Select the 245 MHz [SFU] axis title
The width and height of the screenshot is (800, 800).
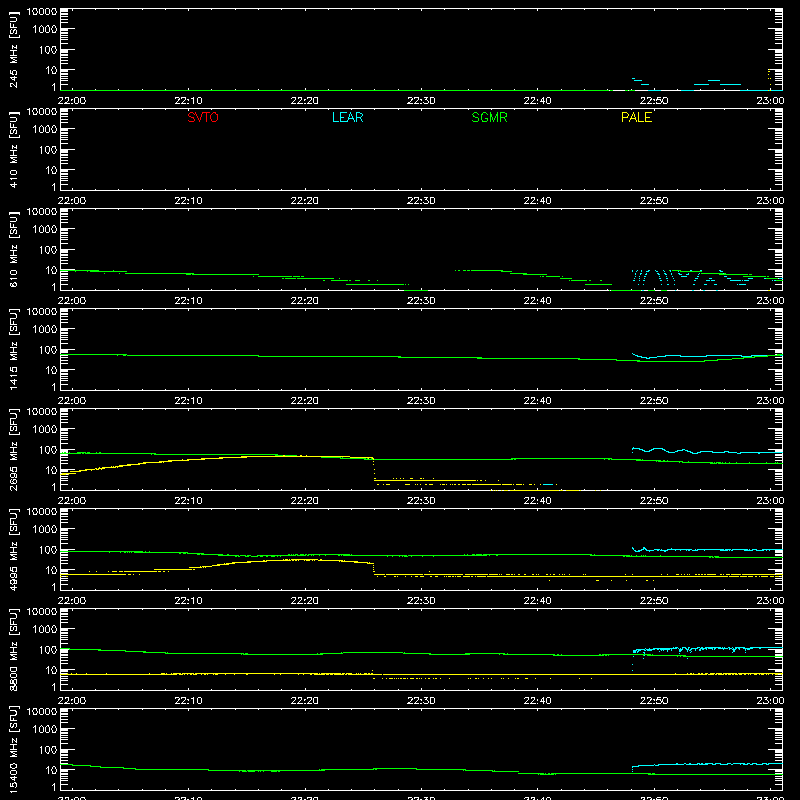pyautogui.click(x=14, y=50)
